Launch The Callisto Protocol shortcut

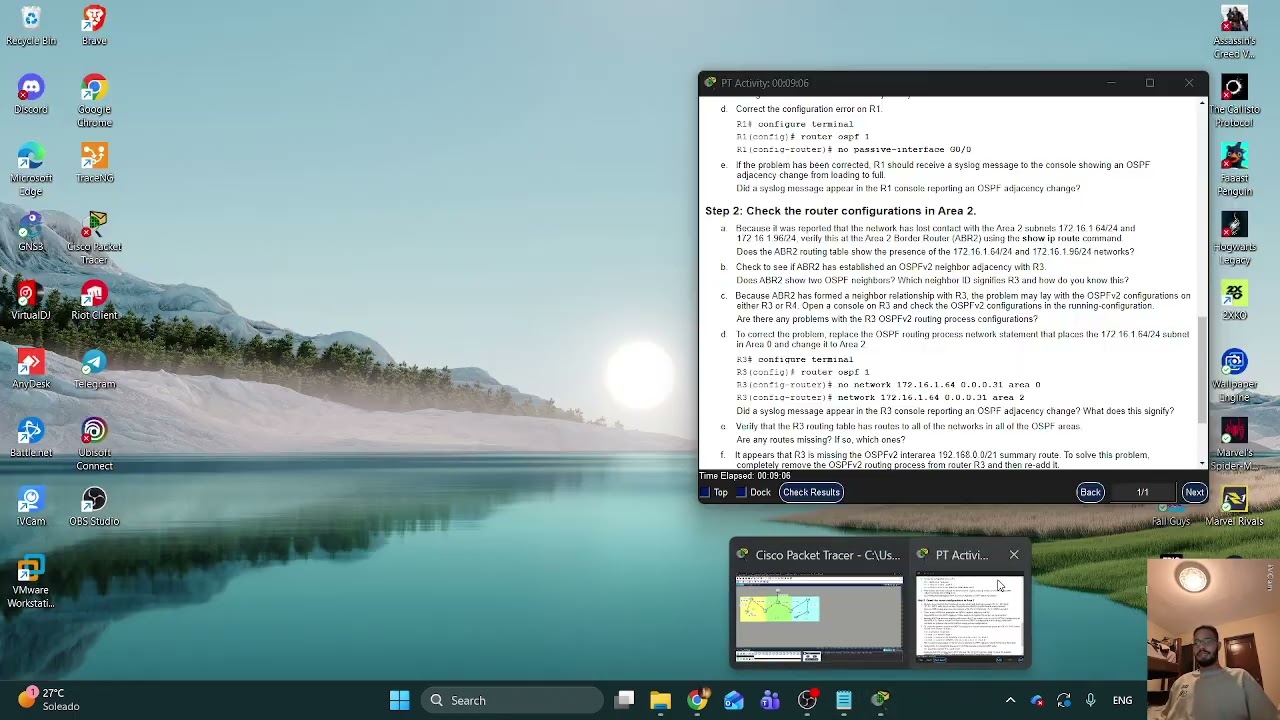(x=1234, y=102)
